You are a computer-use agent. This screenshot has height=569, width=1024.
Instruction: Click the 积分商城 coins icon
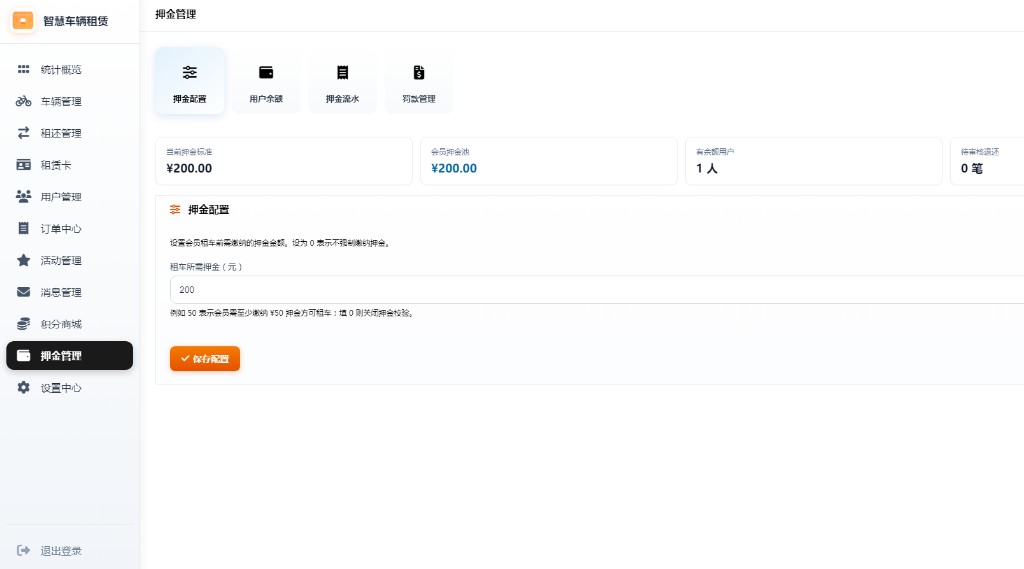[x=24, y=324]
